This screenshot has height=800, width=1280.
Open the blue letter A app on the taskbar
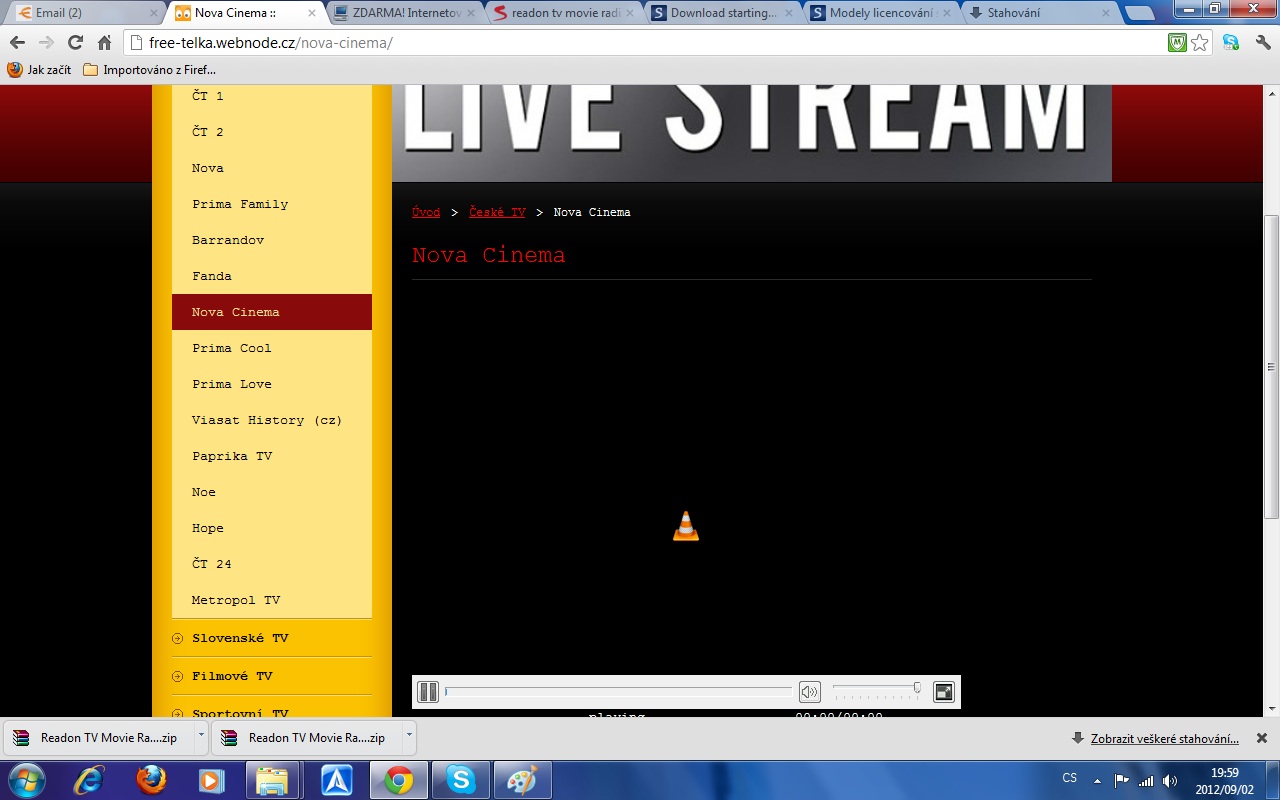click(x=336, y=780)
